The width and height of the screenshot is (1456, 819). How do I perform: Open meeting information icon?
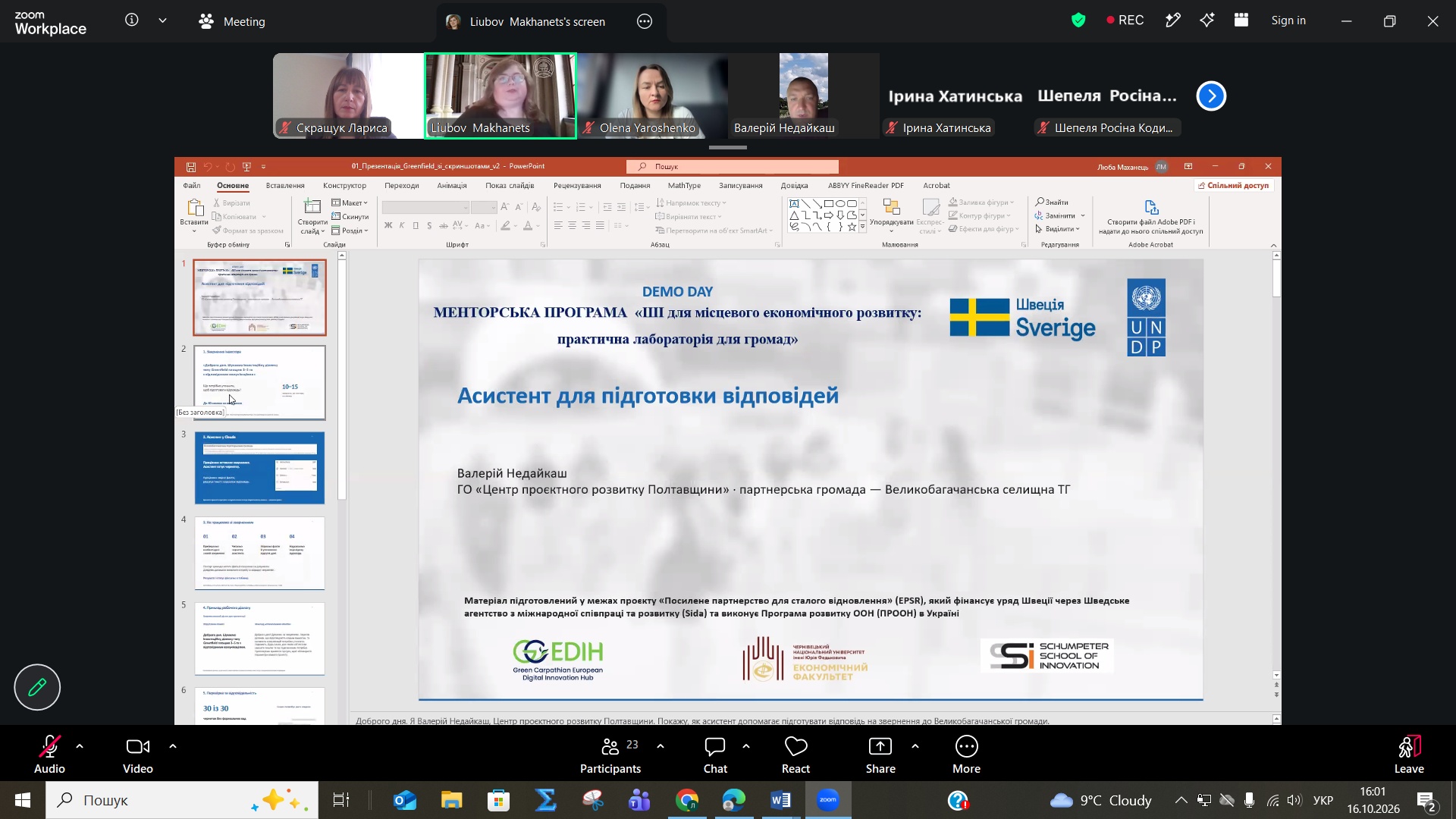point(132,20)
